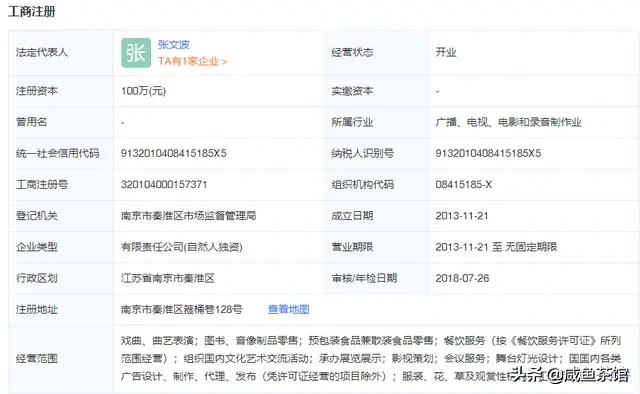Click the green 张 avatar icon
This screenshot has height=394, width=640.
pos(136,53)
